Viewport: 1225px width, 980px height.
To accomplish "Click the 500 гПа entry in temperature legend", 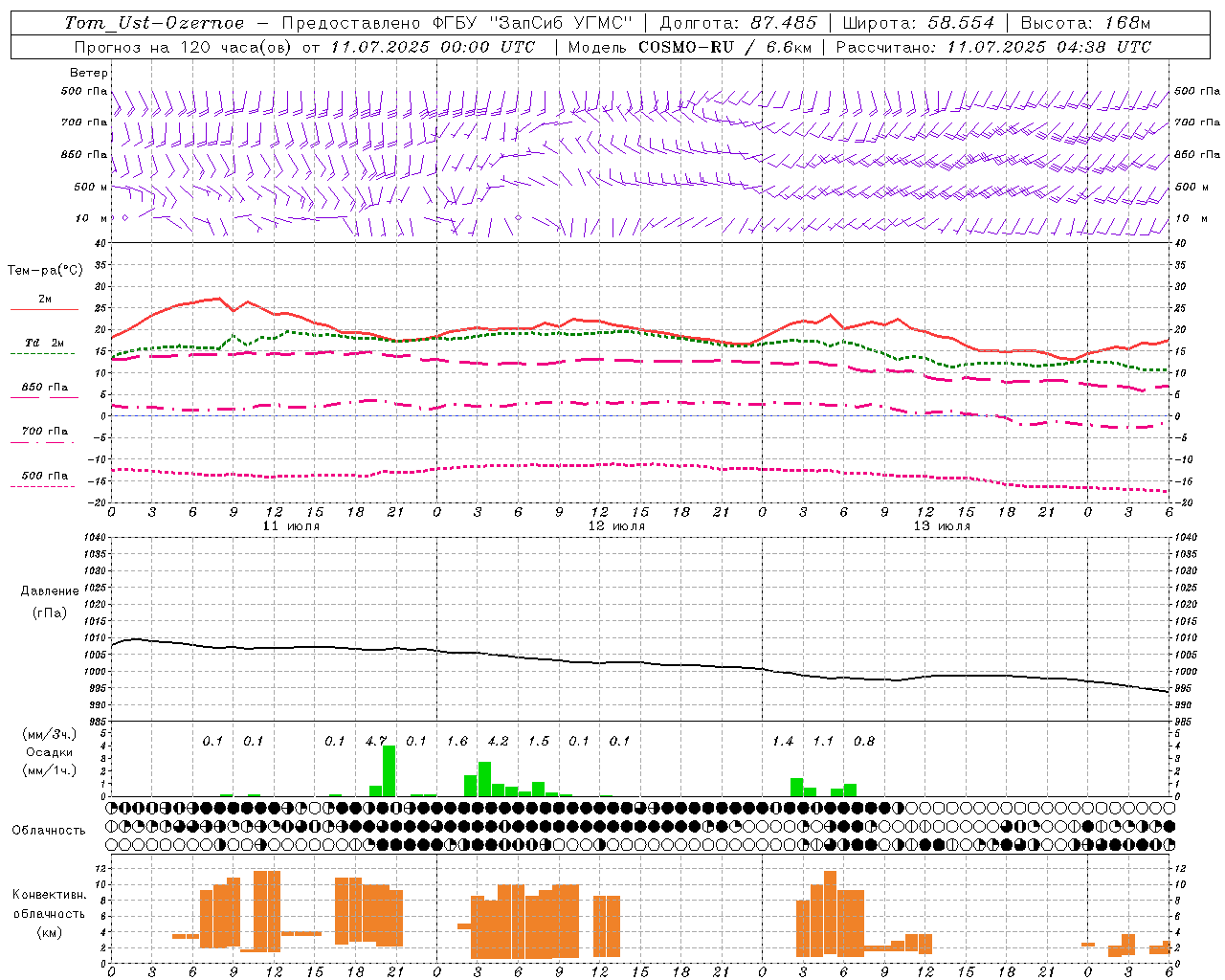I will pos(44,476).
